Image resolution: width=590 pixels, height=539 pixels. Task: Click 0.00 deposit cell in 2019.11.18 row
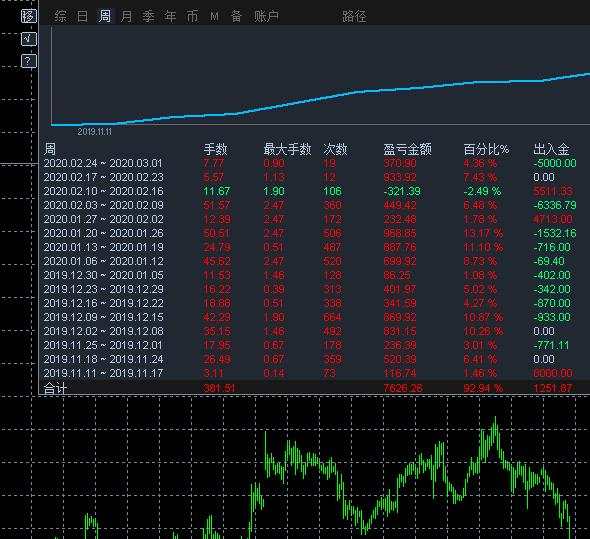tap(544, 359)
